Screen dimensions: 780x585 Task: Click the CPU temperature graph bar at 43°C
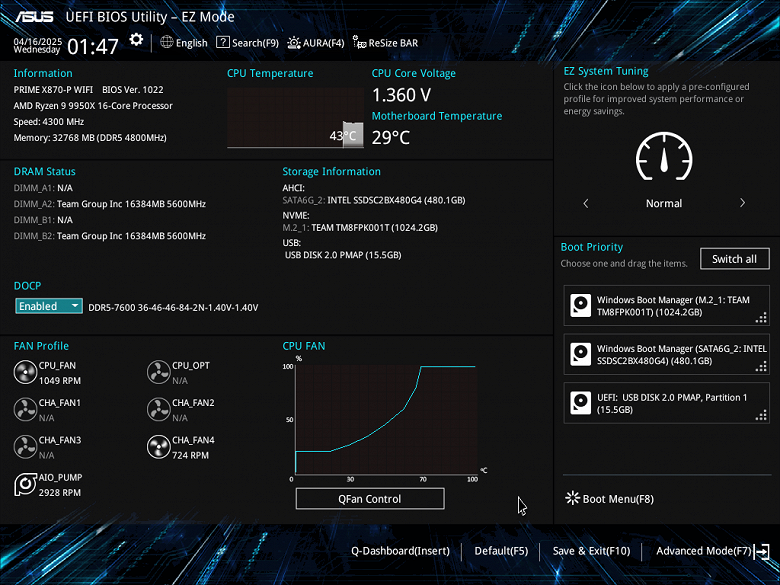tap(353, 134)
